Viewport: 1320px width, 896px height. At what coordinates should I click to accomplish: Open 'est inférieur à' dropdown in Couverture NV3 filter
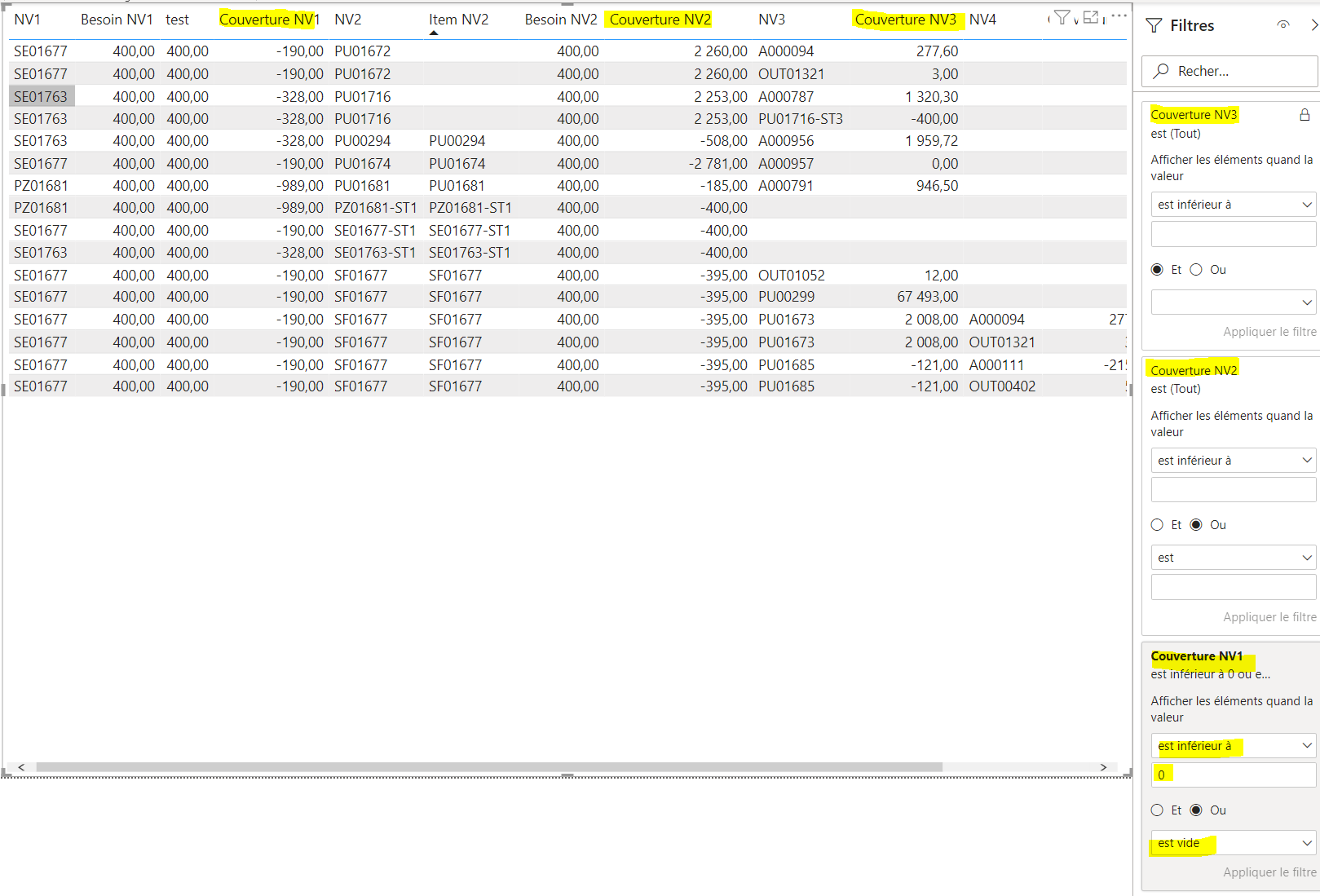(1234, 205)
